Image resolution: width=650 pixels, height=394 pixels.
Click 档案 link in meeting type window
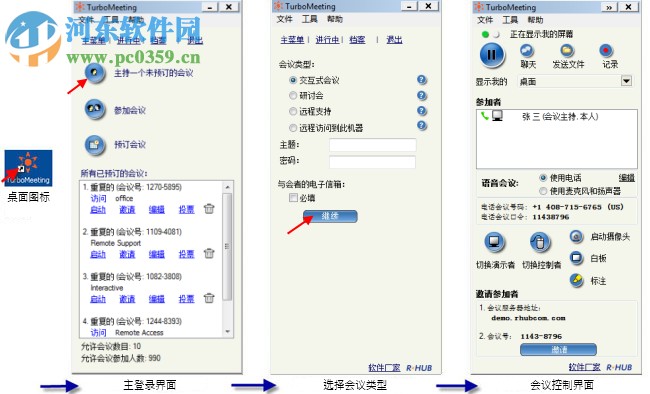tap(357, 39)
